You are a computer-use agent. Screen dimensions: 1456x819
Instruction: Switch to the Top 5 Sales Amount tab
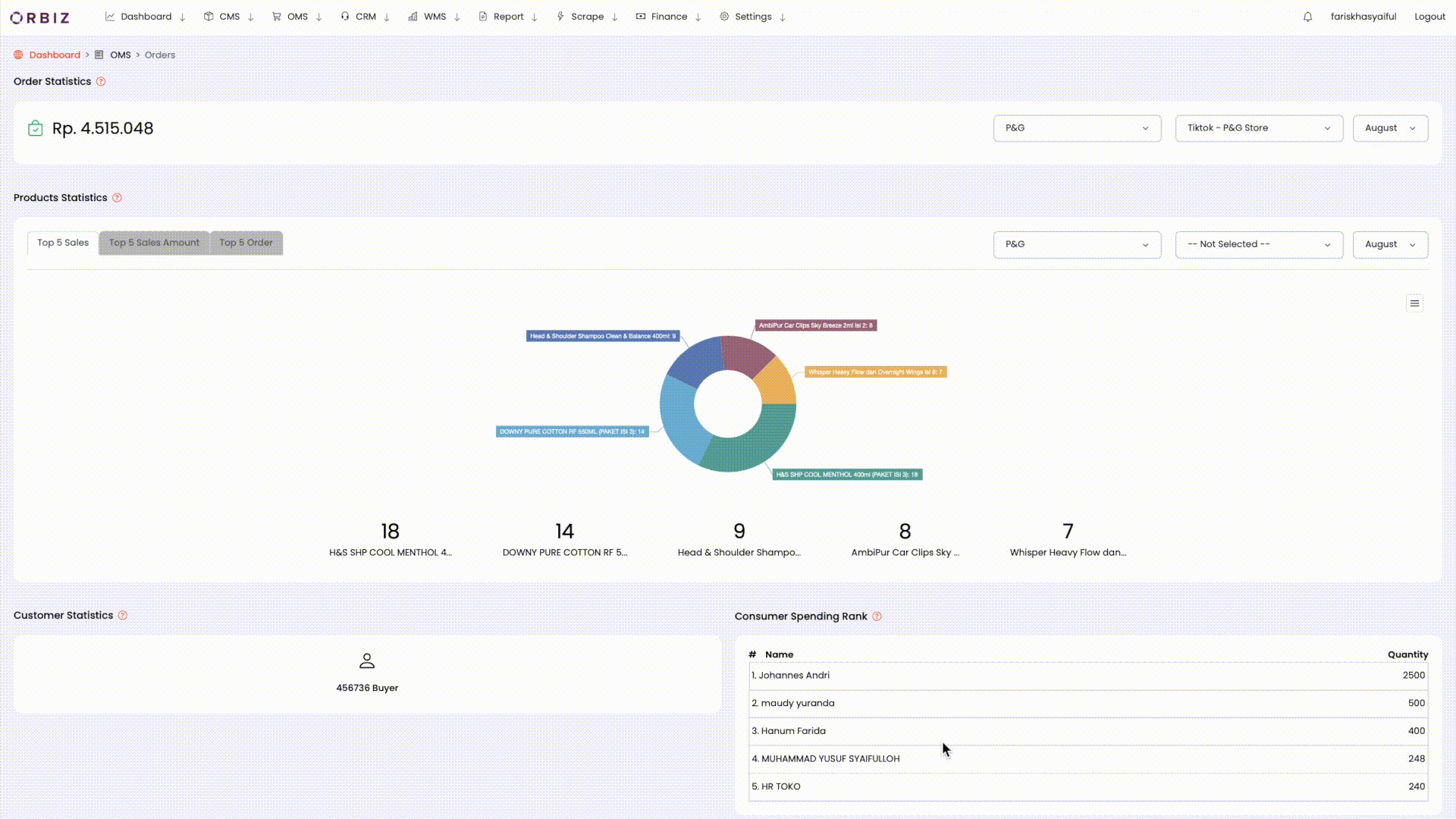click(154, 243)
